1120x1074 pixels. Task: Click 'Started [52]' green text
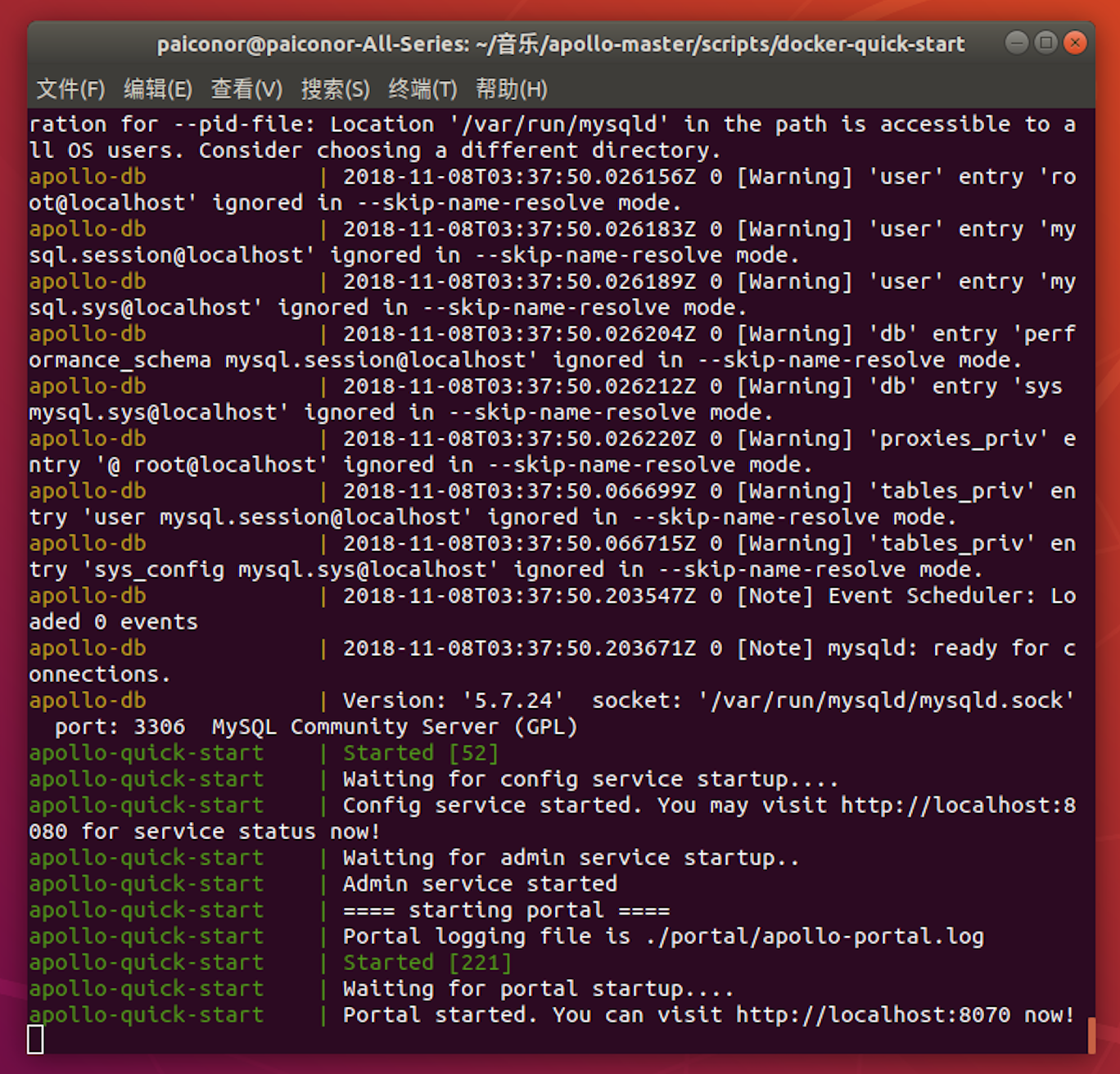pos(422,753)
